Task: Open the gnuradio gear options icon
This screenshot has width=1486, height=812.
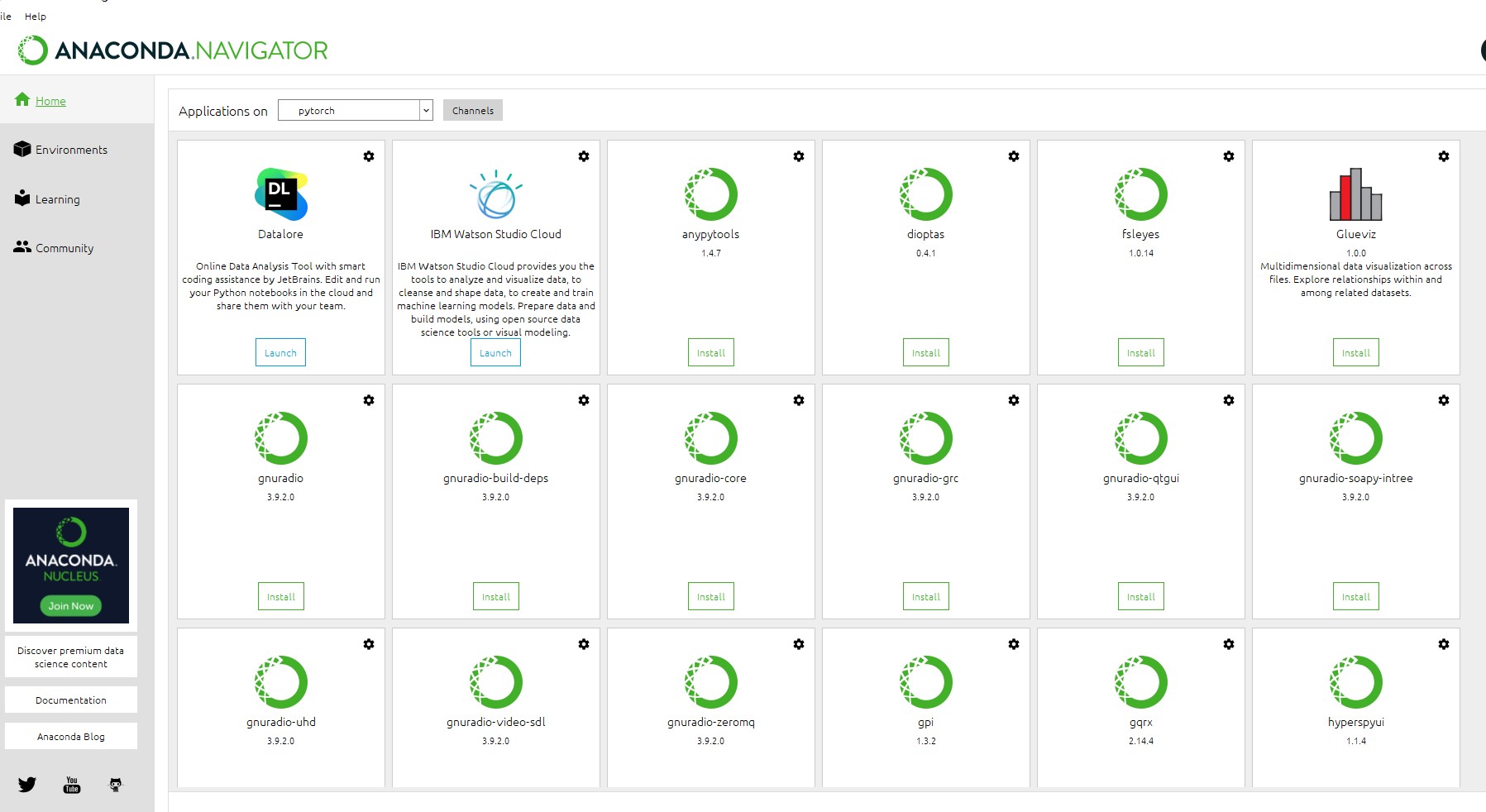Action: point(369,400)
